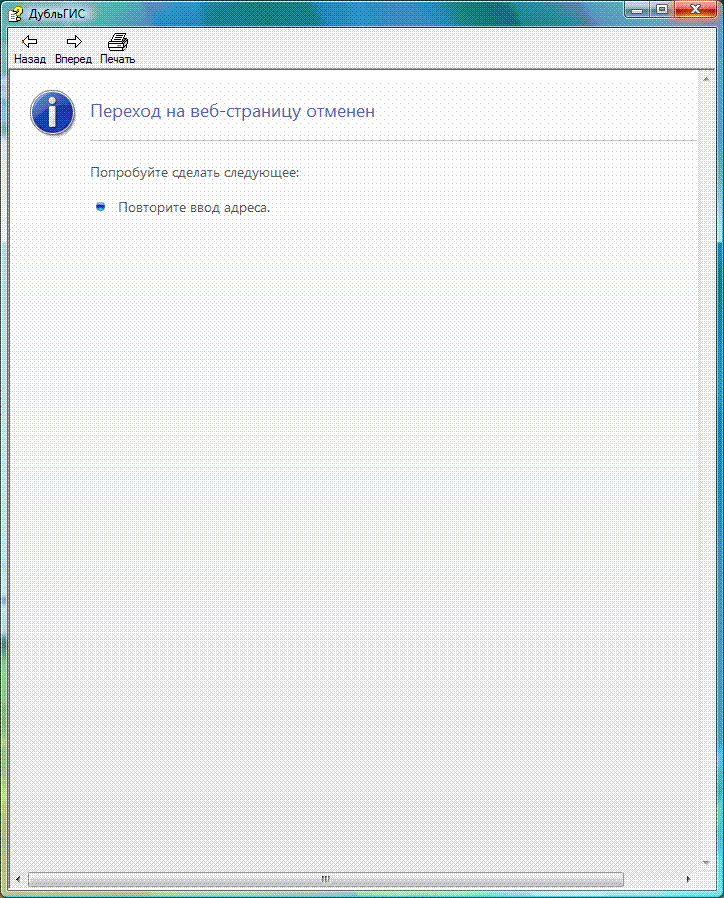Print the page using Печать

117,49
